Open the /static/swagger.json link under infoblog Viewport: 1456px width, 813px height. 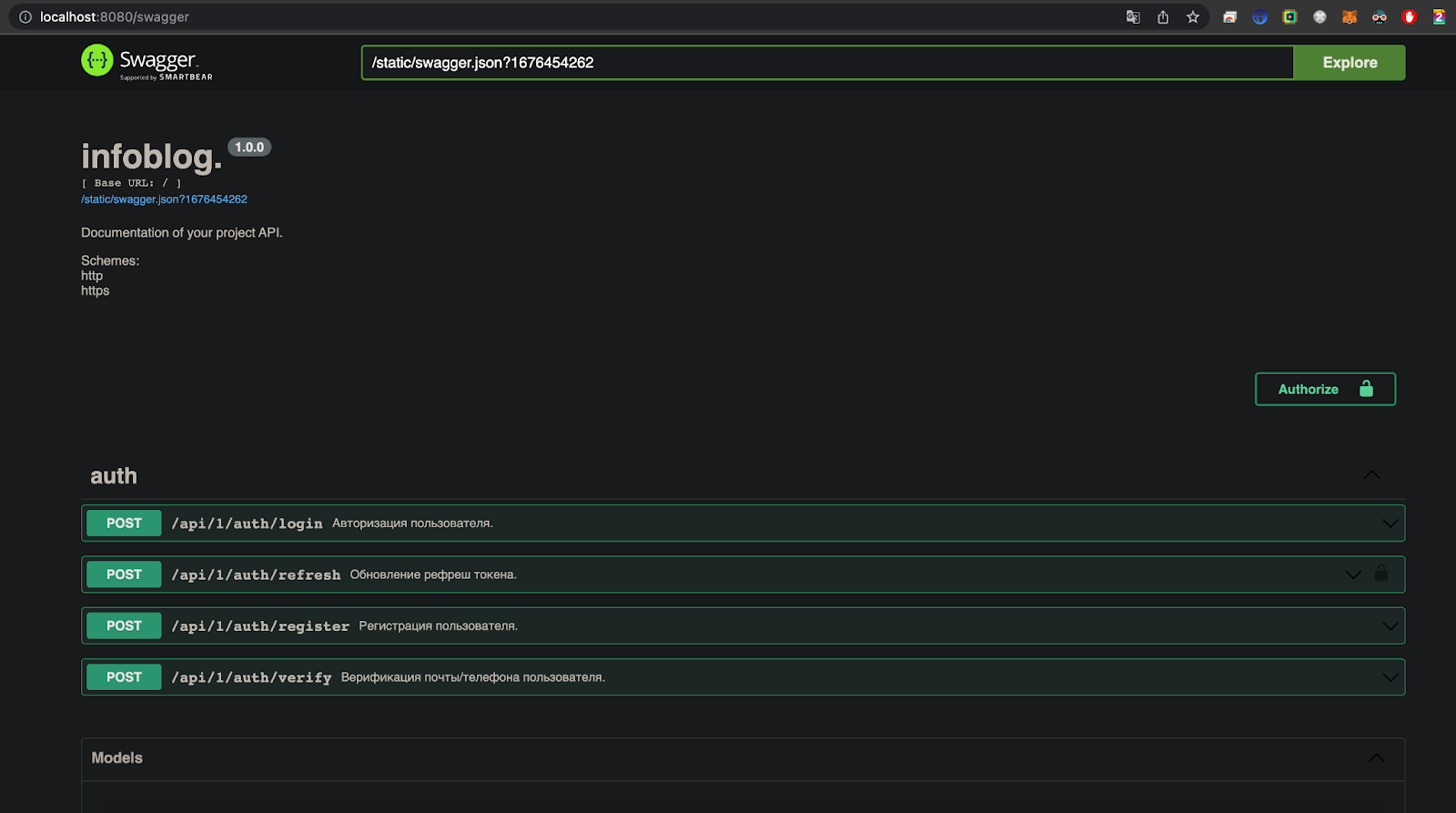164,199
